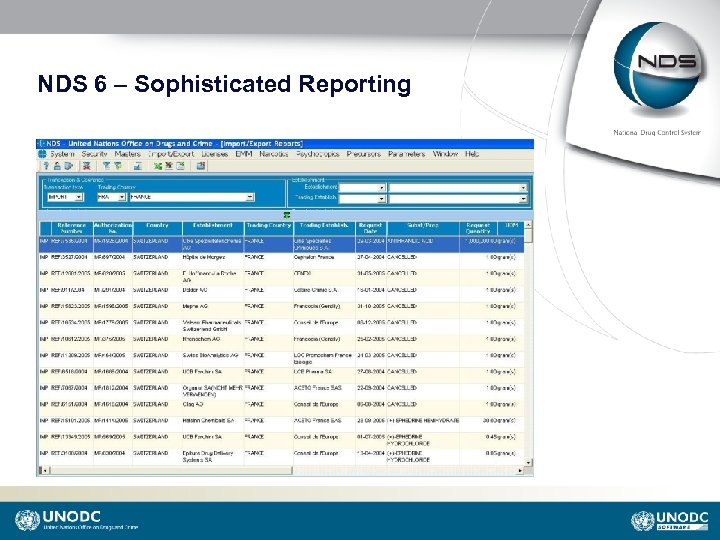Screen dimensions: 720x540
Task: Expand the Trading Establish. code dropdown
Action: 382,199
